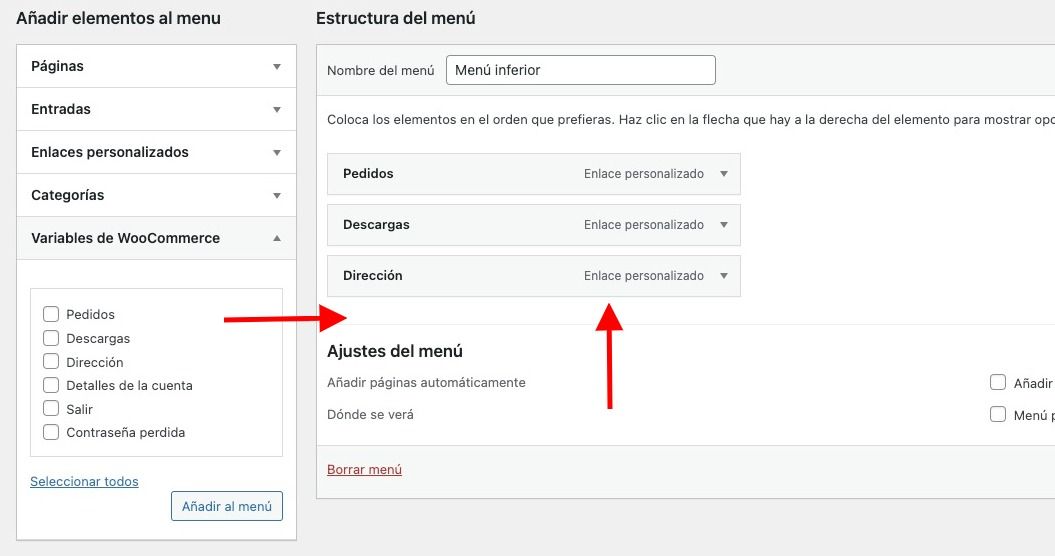
Task: Click the Añadir al menú button
Action: [x=227, y=506]
